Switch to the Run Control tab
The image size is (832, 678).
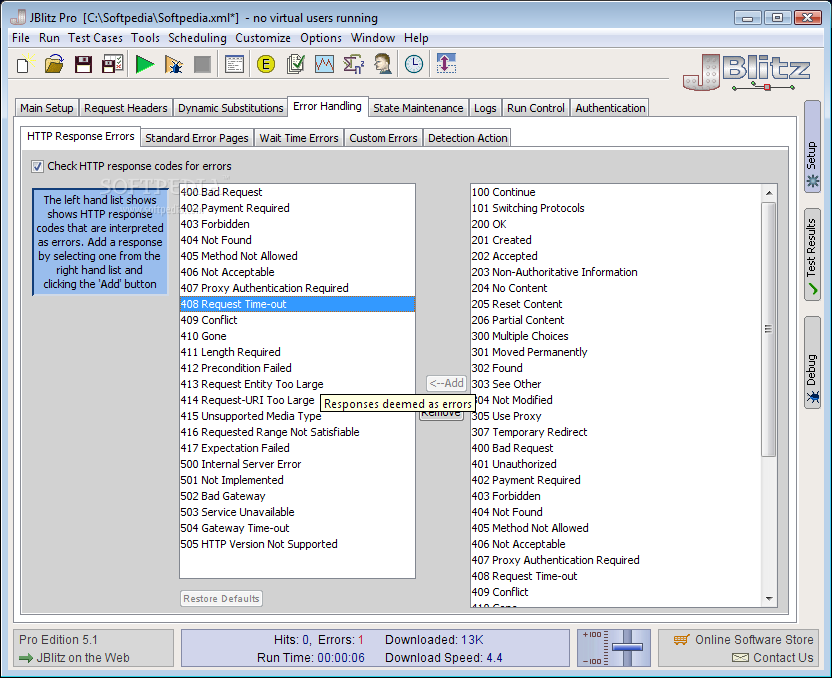coord(535,108)
